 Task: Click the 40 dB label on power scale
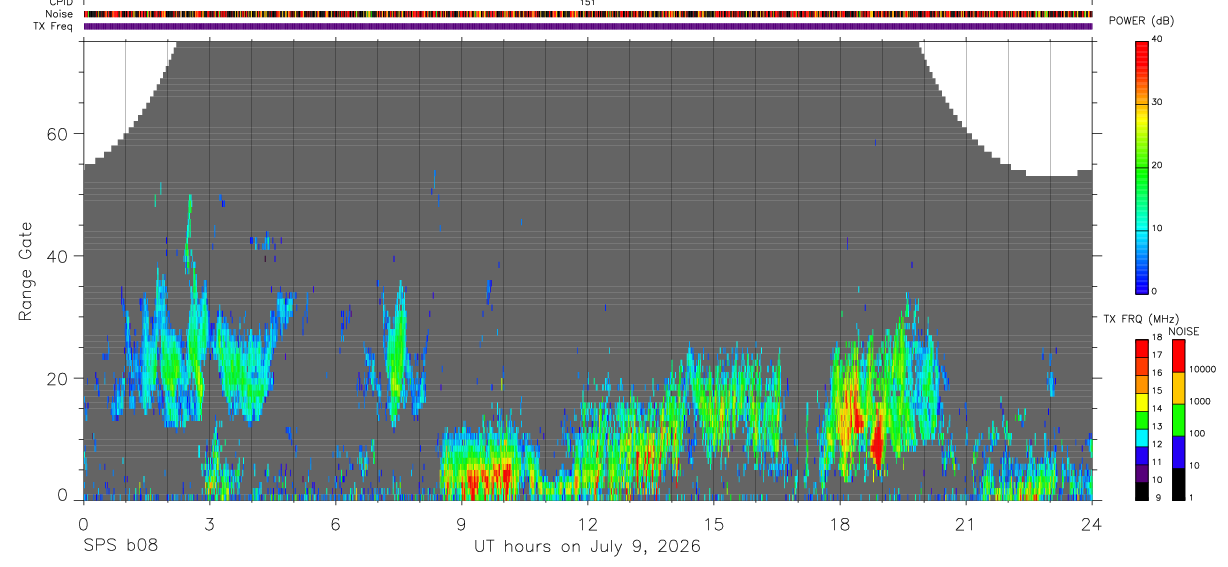pos(1157,39)
